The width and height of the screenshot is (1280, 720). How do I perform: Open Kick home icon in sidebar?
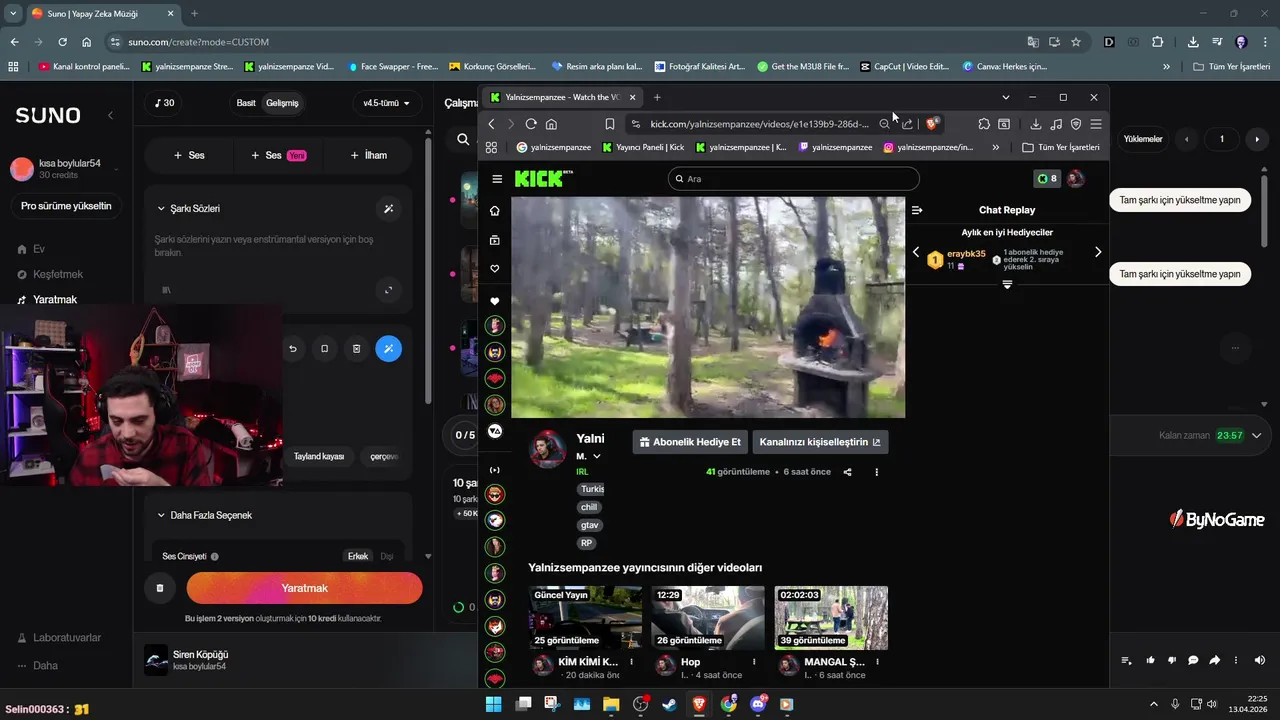pyautogui.click(x=494, y=211)
